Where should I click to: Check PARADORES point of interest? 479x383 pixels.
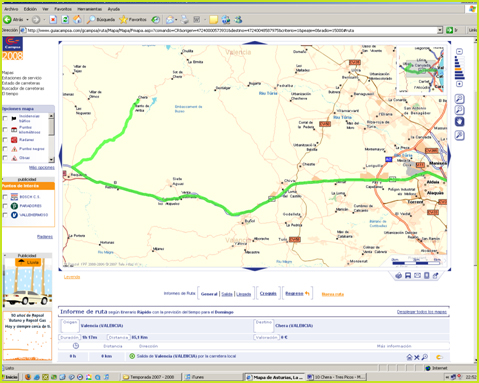click(x=5, y=206)
